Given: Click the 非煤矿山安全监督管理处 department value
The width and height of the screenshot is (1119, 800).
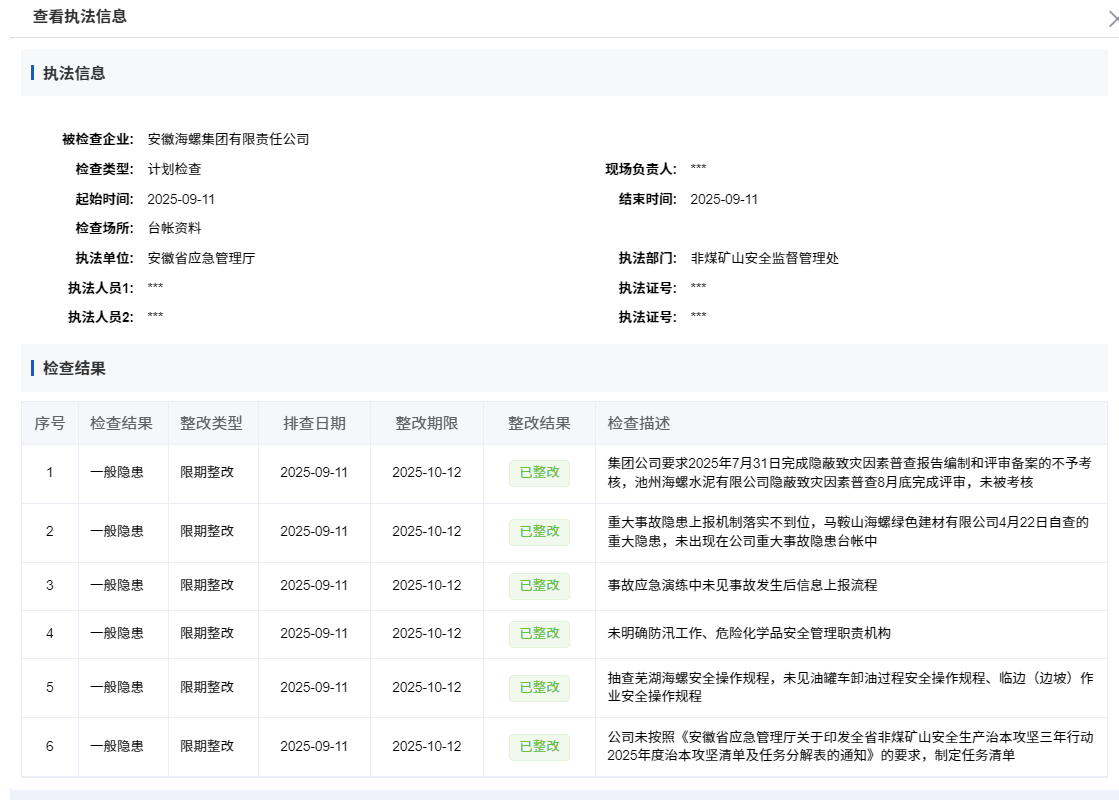Looking at the screenshot, I should coord(765,258).
